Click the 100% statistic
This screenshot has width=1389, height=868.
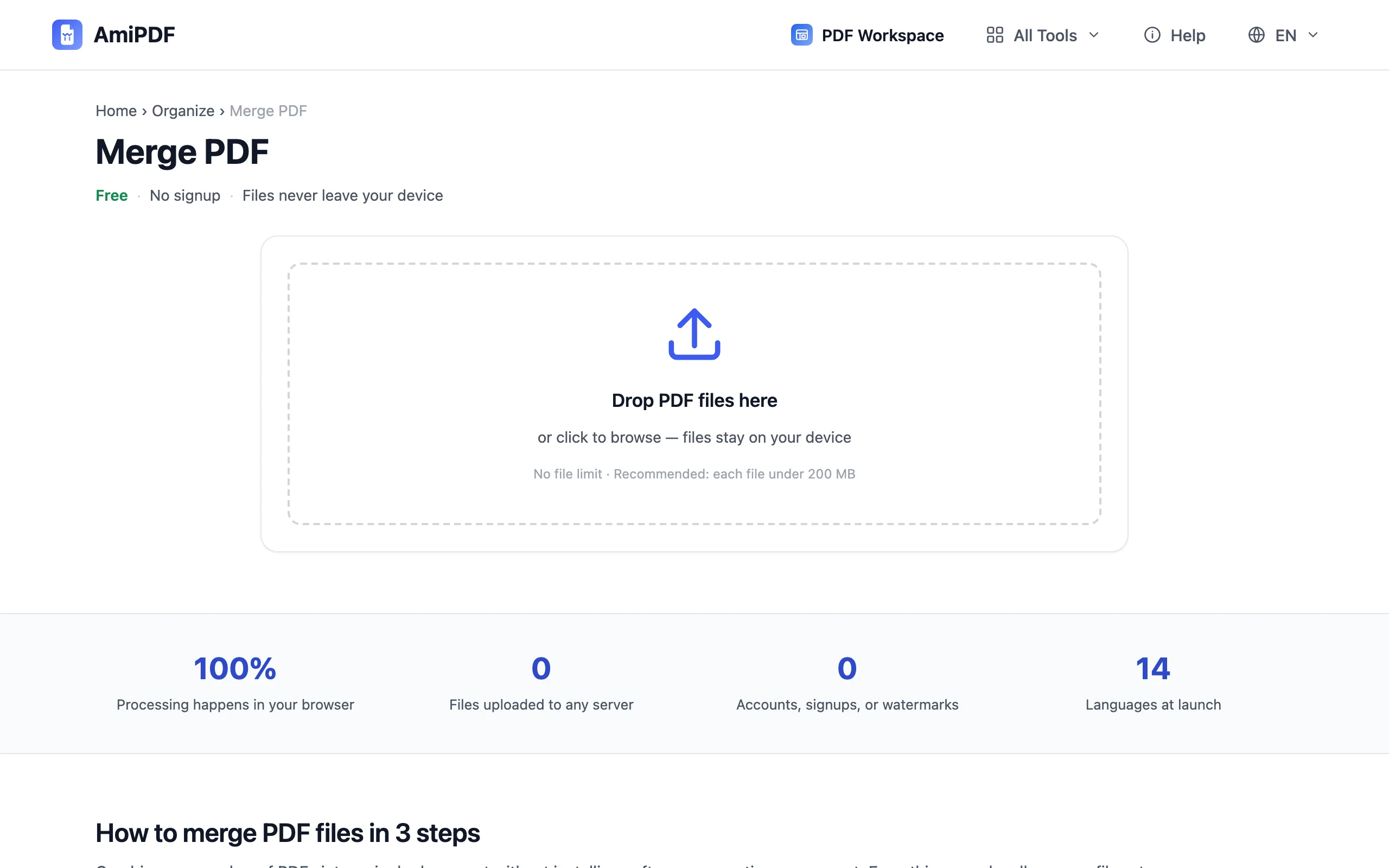point(235,668)
